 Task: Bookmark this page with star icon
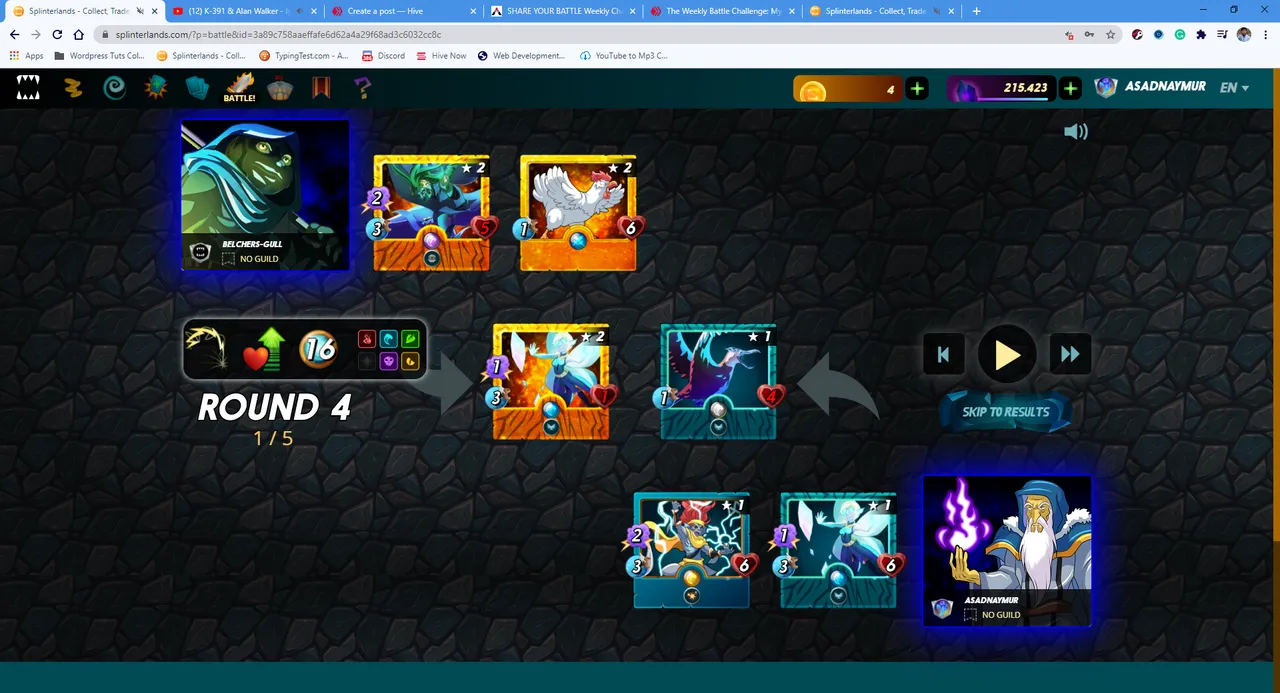pyautogui.click(x=1110, y=34)
